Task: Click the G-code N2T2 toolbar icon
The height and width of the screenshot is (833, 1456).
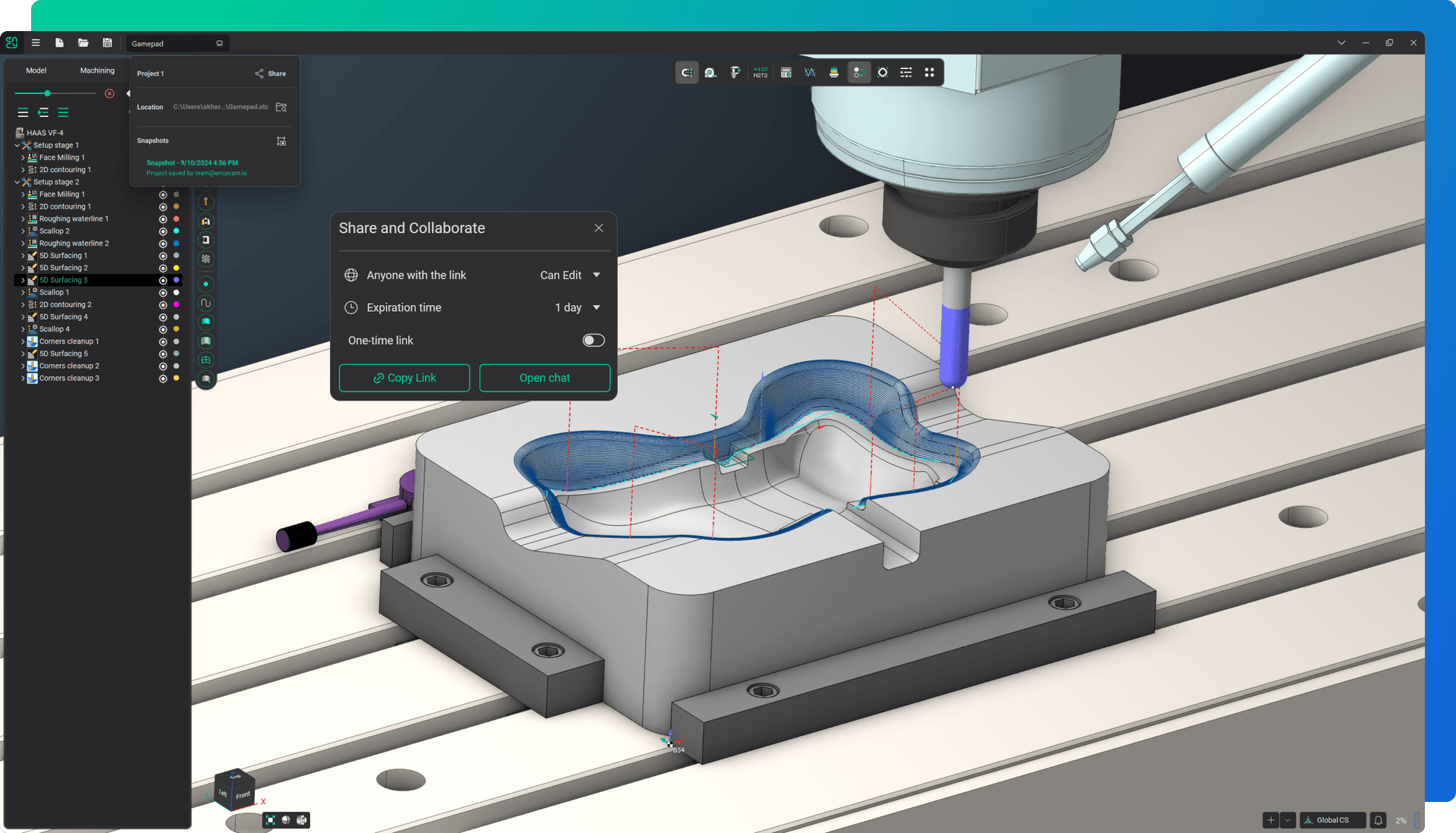Action: coord(760,73)
